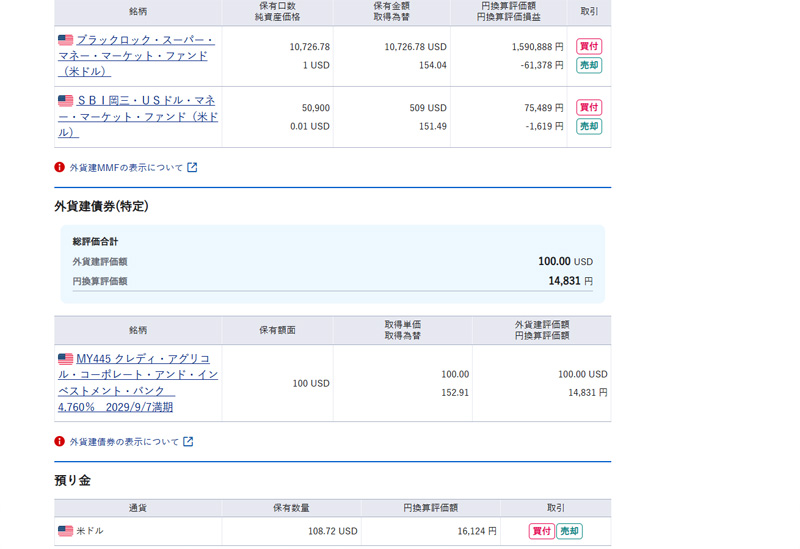Click the US flag beside 米ドル
This screenshot has width=800, height=549.
65,531
